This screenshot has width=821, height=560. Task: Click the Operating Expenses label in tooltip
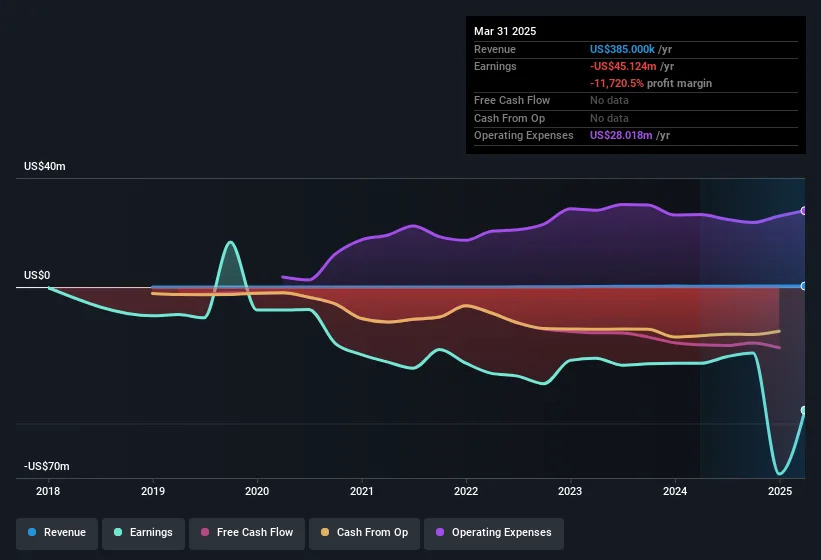pos(524,136)
